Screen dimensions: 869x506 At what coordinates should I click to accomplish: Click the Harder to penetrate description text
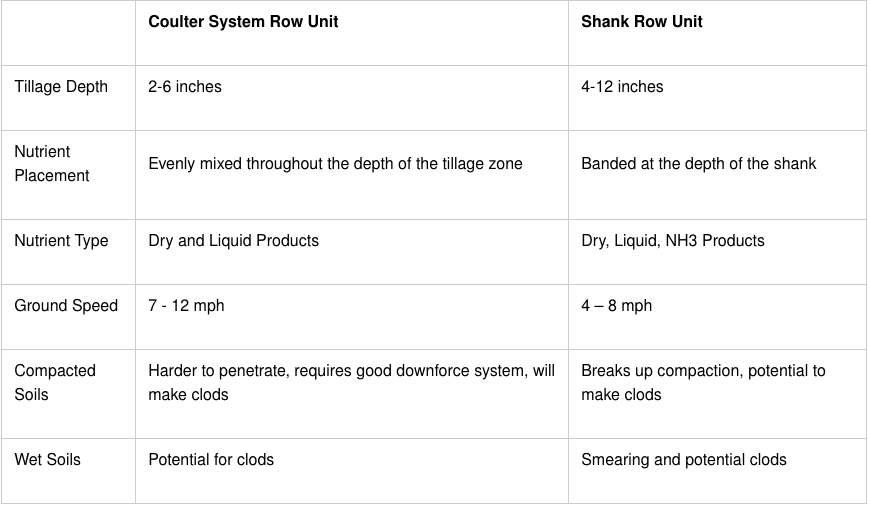(x=351, y=382)
